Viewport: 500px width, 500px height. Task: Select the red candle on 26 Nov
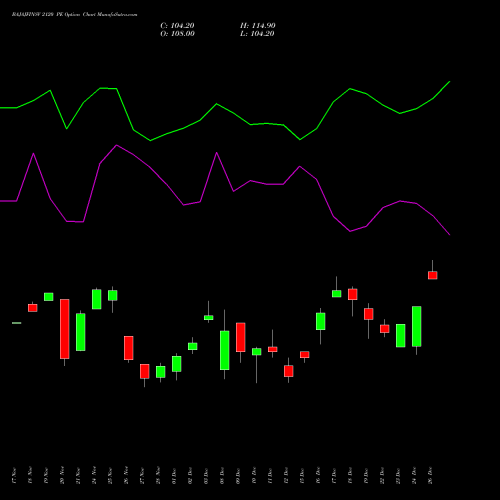(x=129, y=348)
